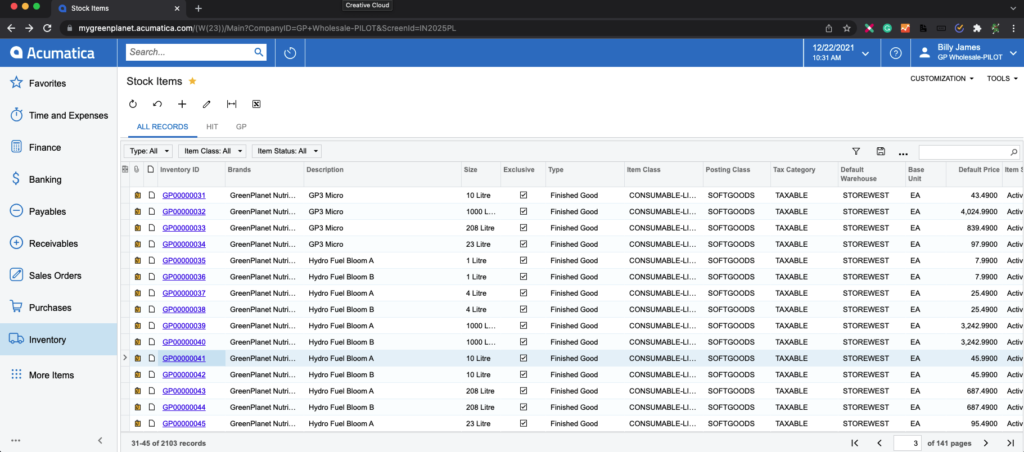Open the Item Status: All filter dropdown
Viewport: 1024px width, 452px height.
[x=287, y=151]
